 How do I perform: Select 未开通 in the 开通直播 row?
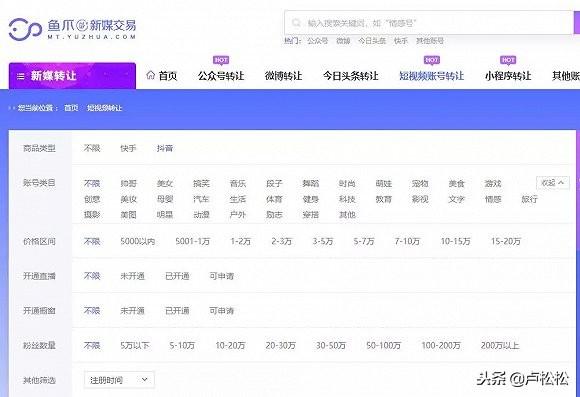tap(132, 276)
